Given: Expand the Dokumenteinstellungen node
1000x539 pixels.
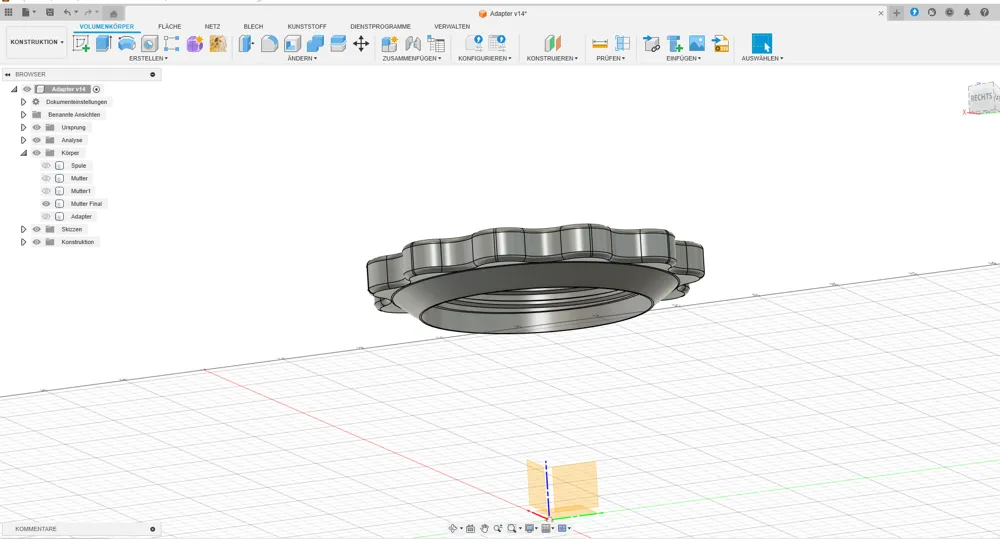Looking at the screenshot, I should click(x=24, y=101).
